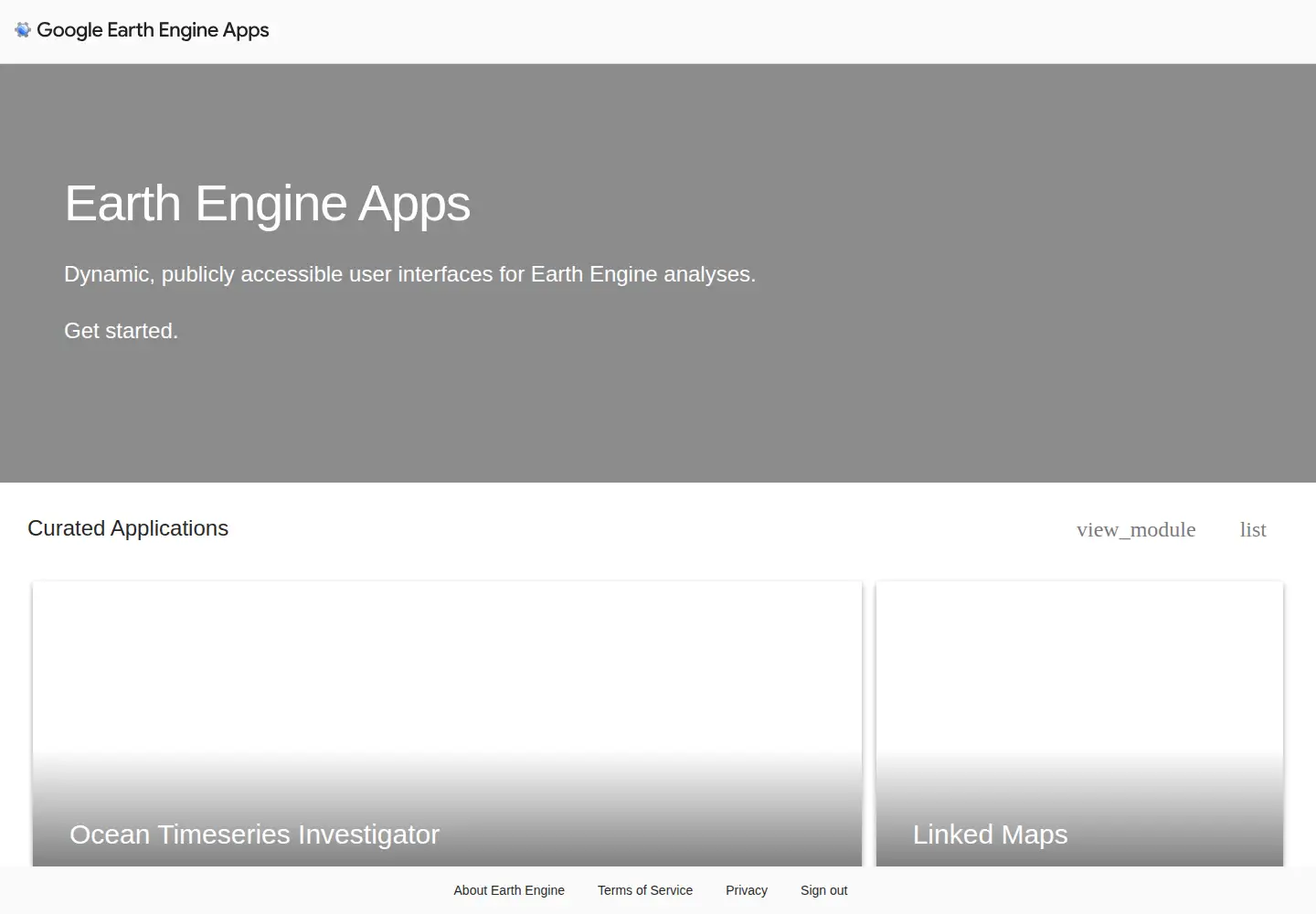The width and height of the screenshot is (1316, 914).
Task: Sign out of the account
Action: pyautogui.click(x=823, y=890)
